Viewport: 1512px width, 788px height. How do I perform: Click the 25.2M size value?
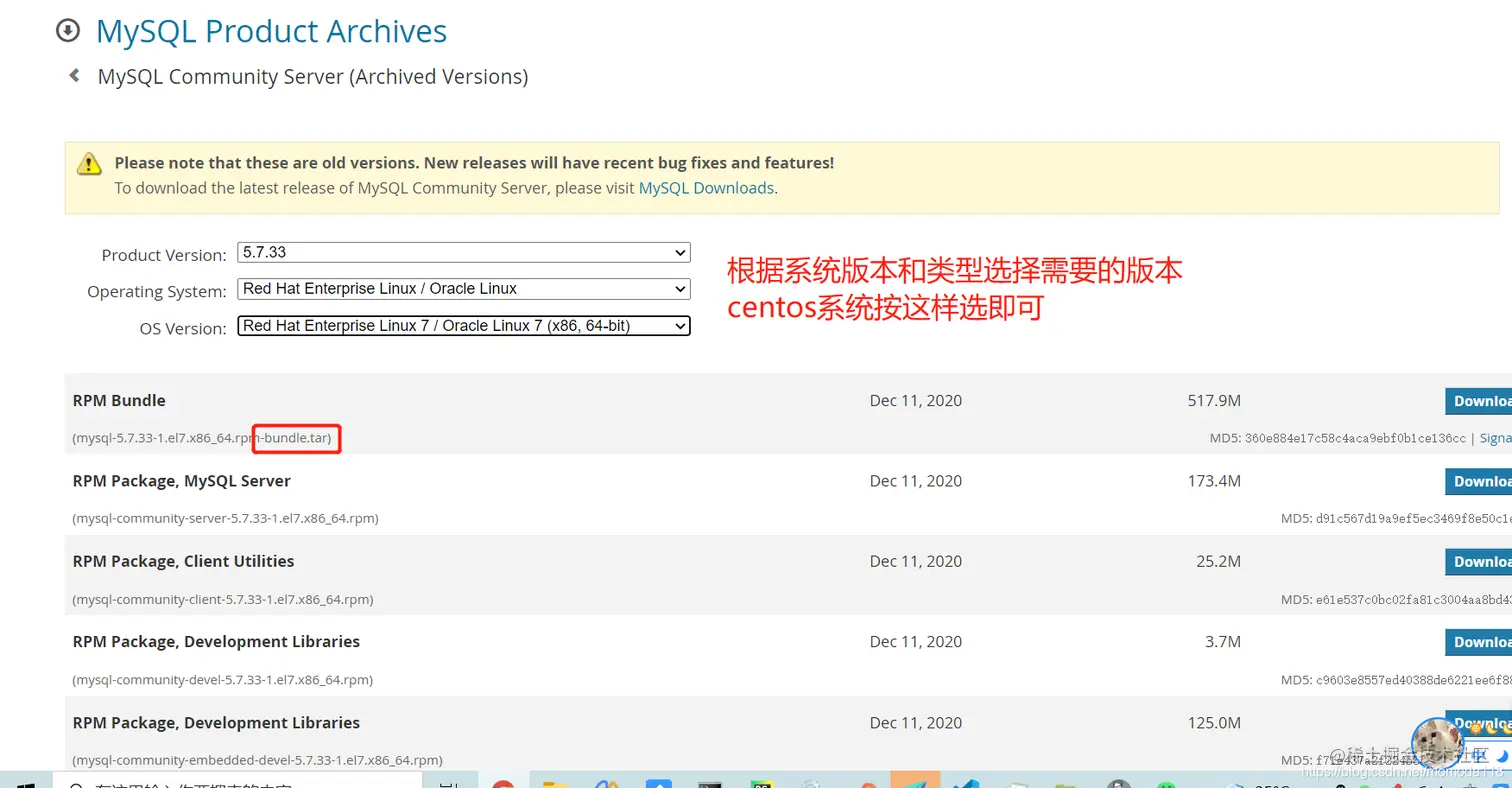point(1218,561)
